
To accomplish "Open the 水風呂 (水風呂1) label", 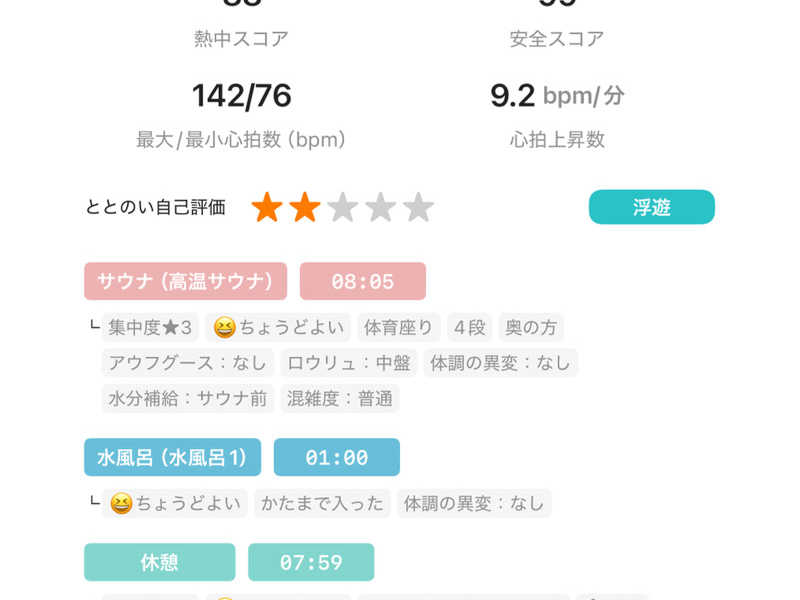I will pyautogui.click(x=172, y=457).
